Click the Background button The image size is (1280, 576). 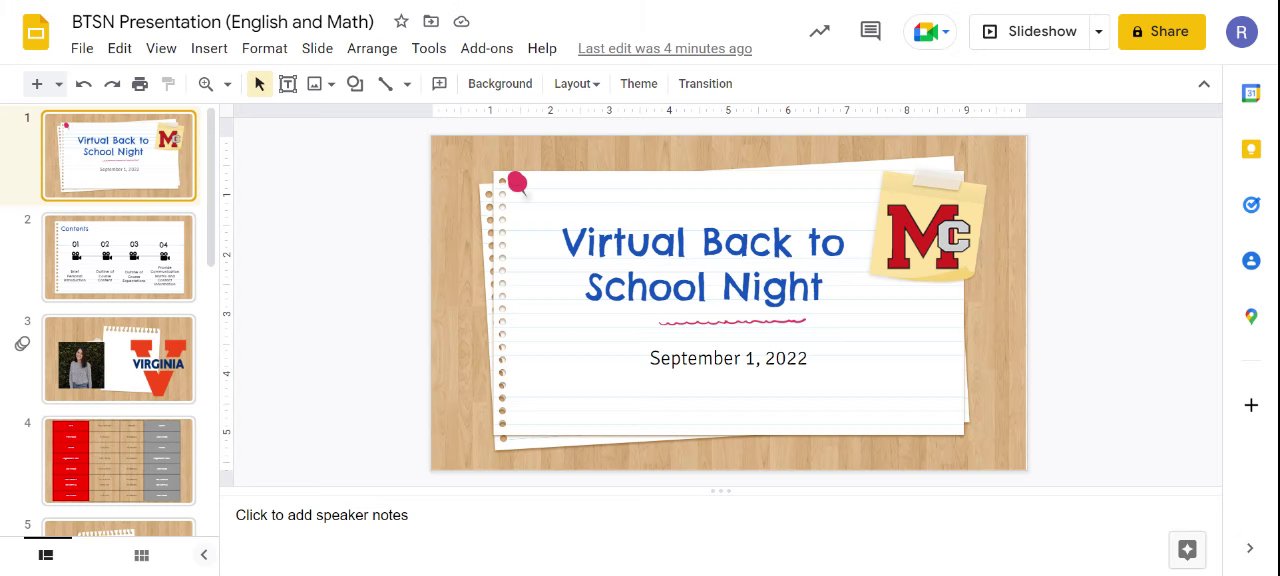click(500, 84)
